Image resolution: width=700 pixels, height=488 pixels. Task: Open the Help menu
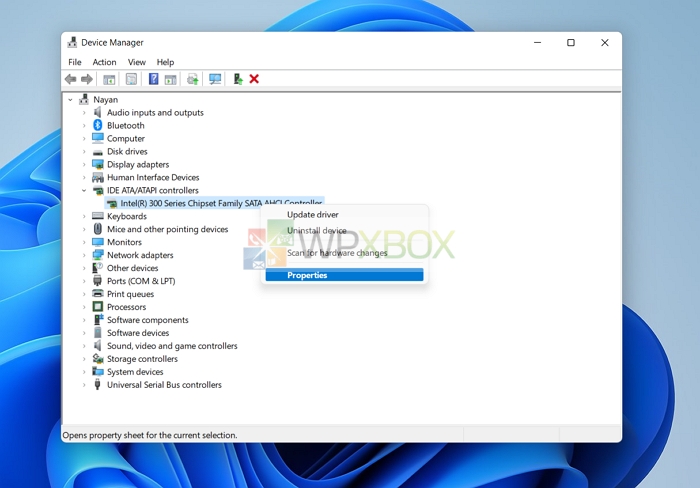coord(165,62)
